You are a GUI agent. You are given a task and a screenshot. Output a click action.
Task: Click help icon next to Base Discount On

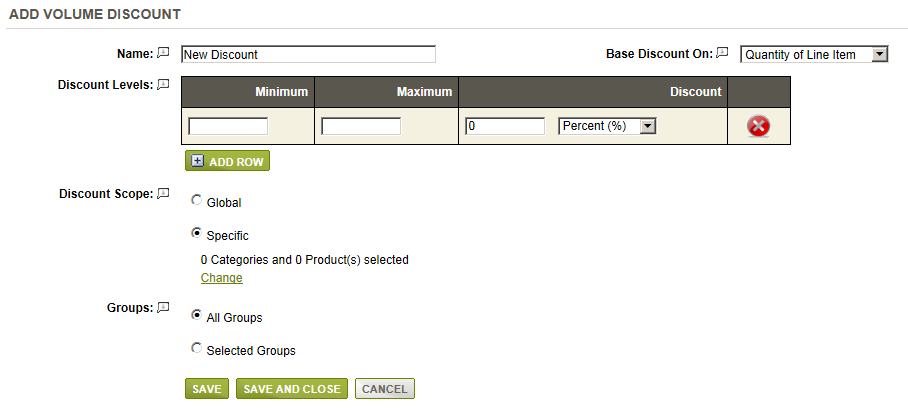point(722,53)
